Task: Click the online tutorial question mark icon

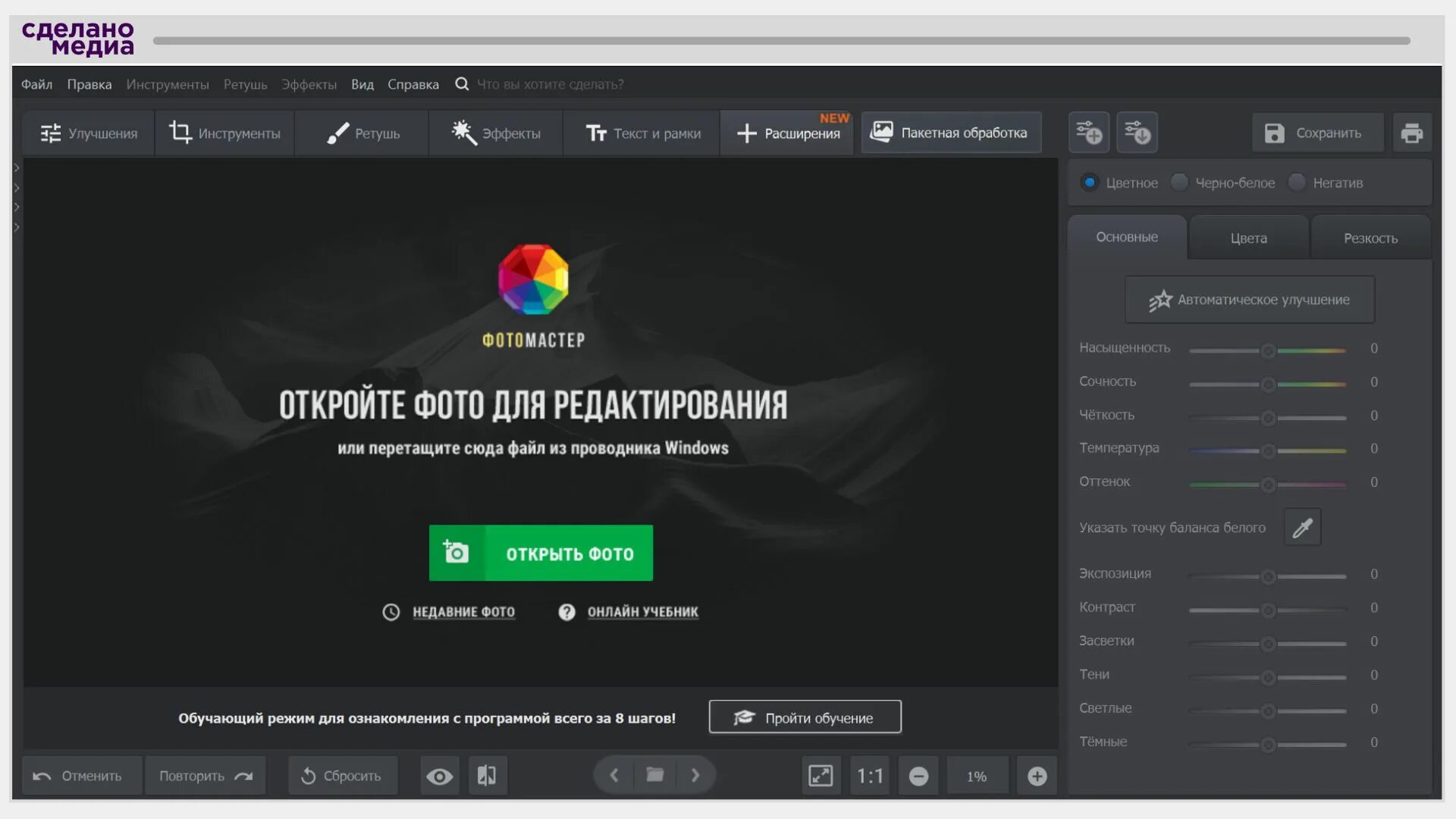Action: 566,612
